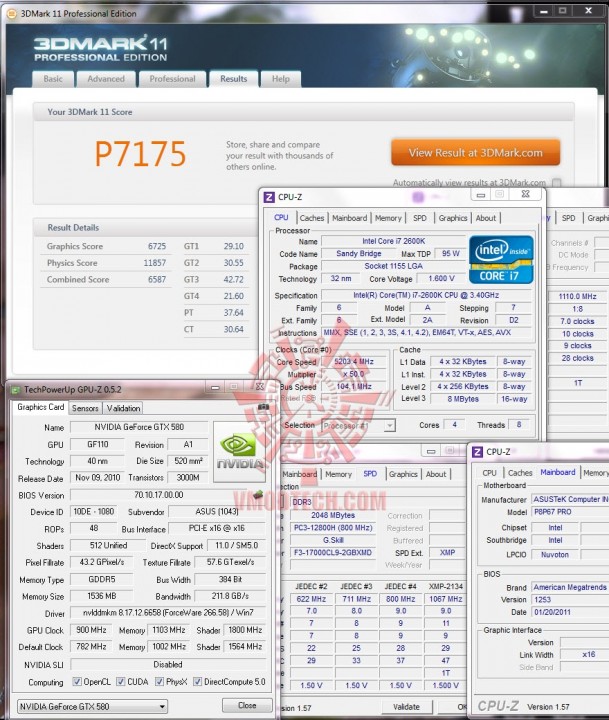The width and height of the screenshot is (609, 720).
Task: Click the P7175 score text
Action: point(140,154)
